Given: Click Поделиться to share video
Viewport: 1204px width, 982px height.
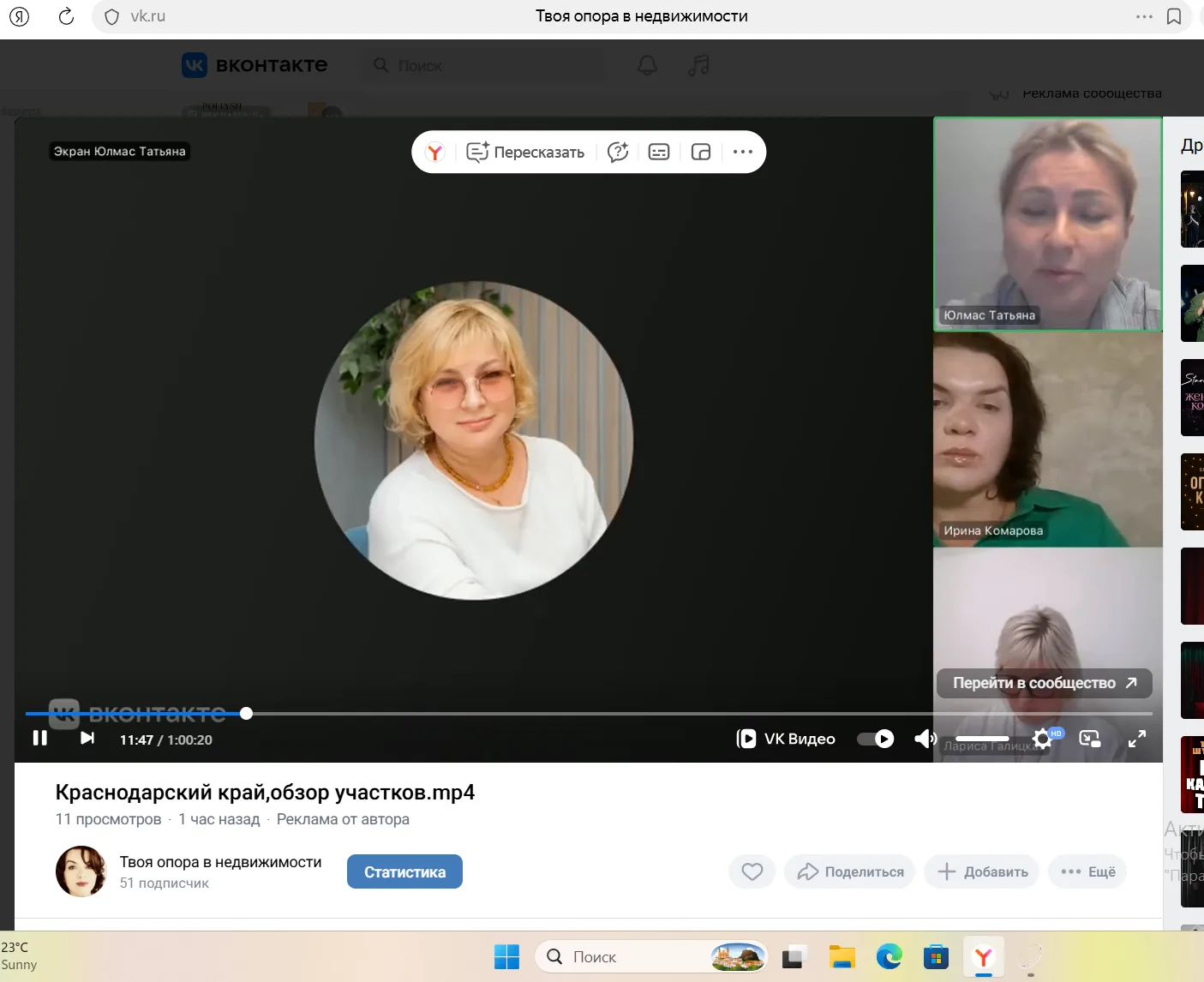Looking at the screenshot, I should pos(850,871).
